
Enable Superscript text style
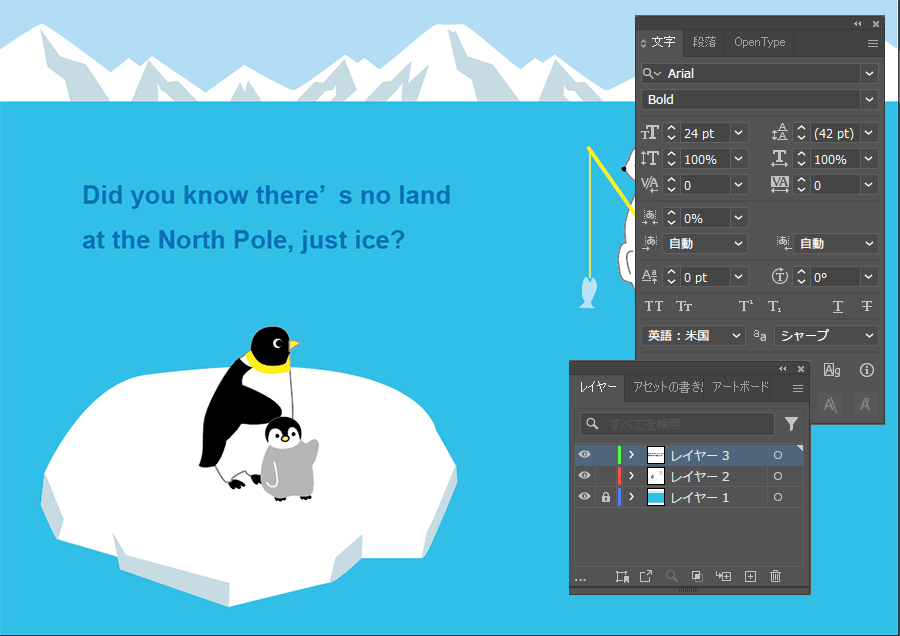[x=746, y=306]
